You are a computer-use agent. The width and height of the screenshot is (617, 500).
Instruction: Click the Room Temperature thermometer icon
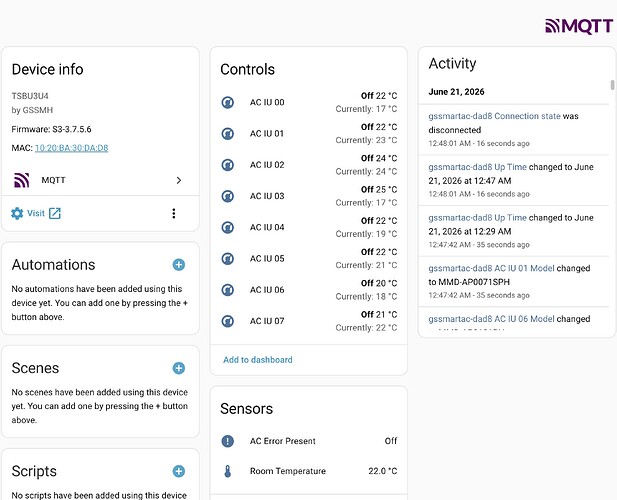point(227,471)
